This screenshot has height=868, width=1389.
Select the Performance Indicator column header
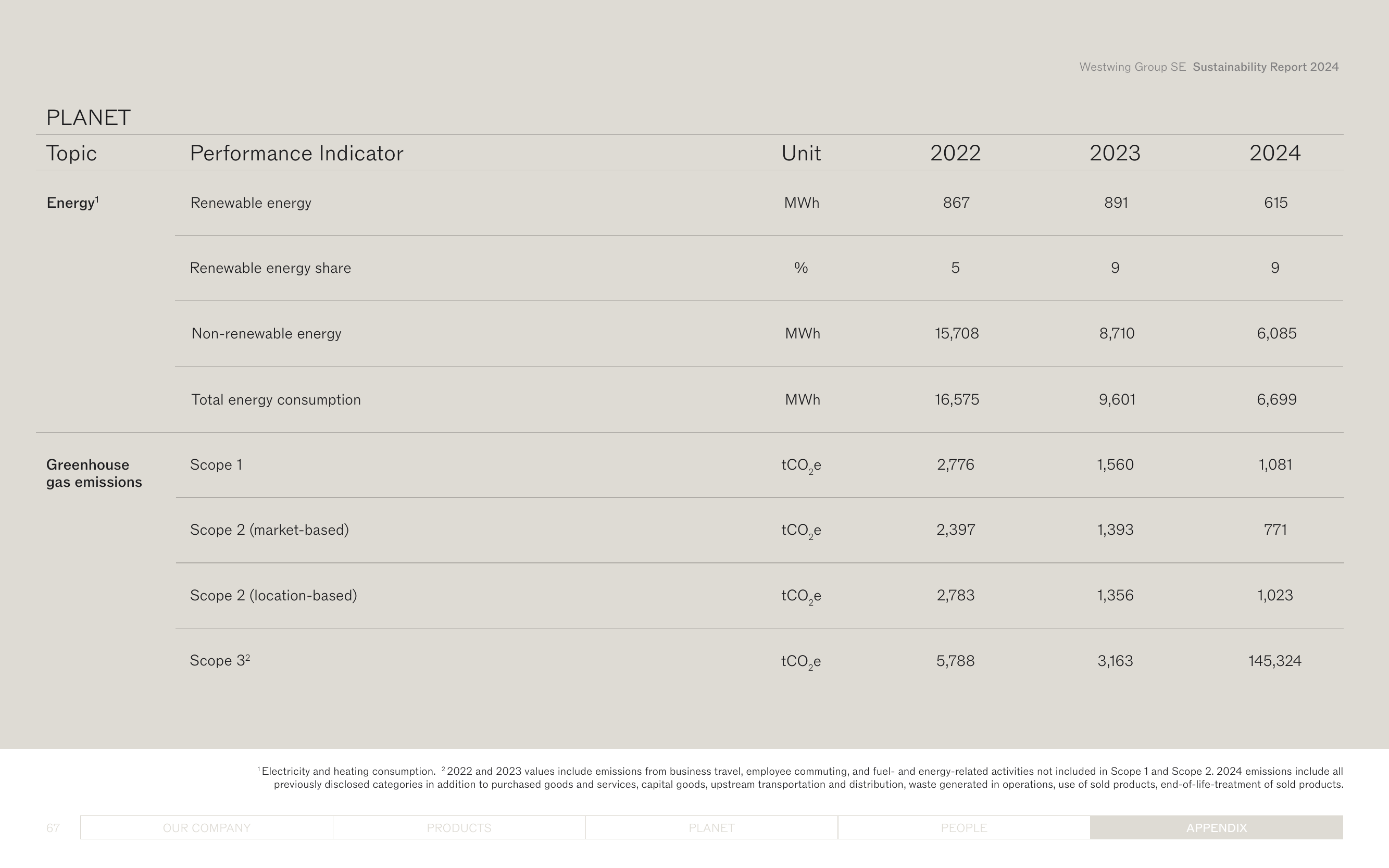[x=296, y=153]
